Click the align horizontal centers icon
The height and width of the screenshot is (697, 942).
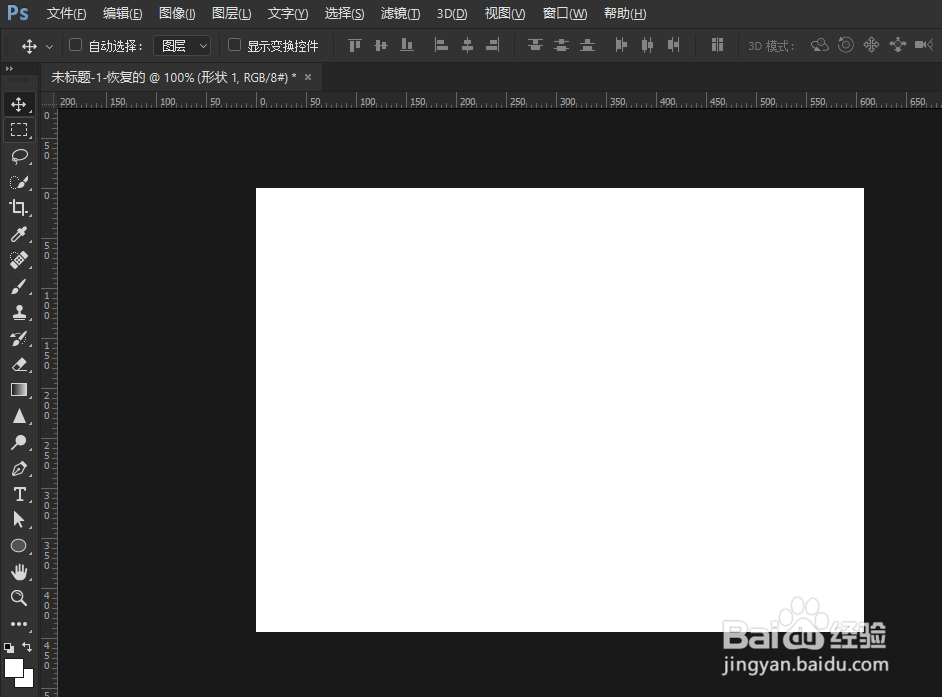467,45
